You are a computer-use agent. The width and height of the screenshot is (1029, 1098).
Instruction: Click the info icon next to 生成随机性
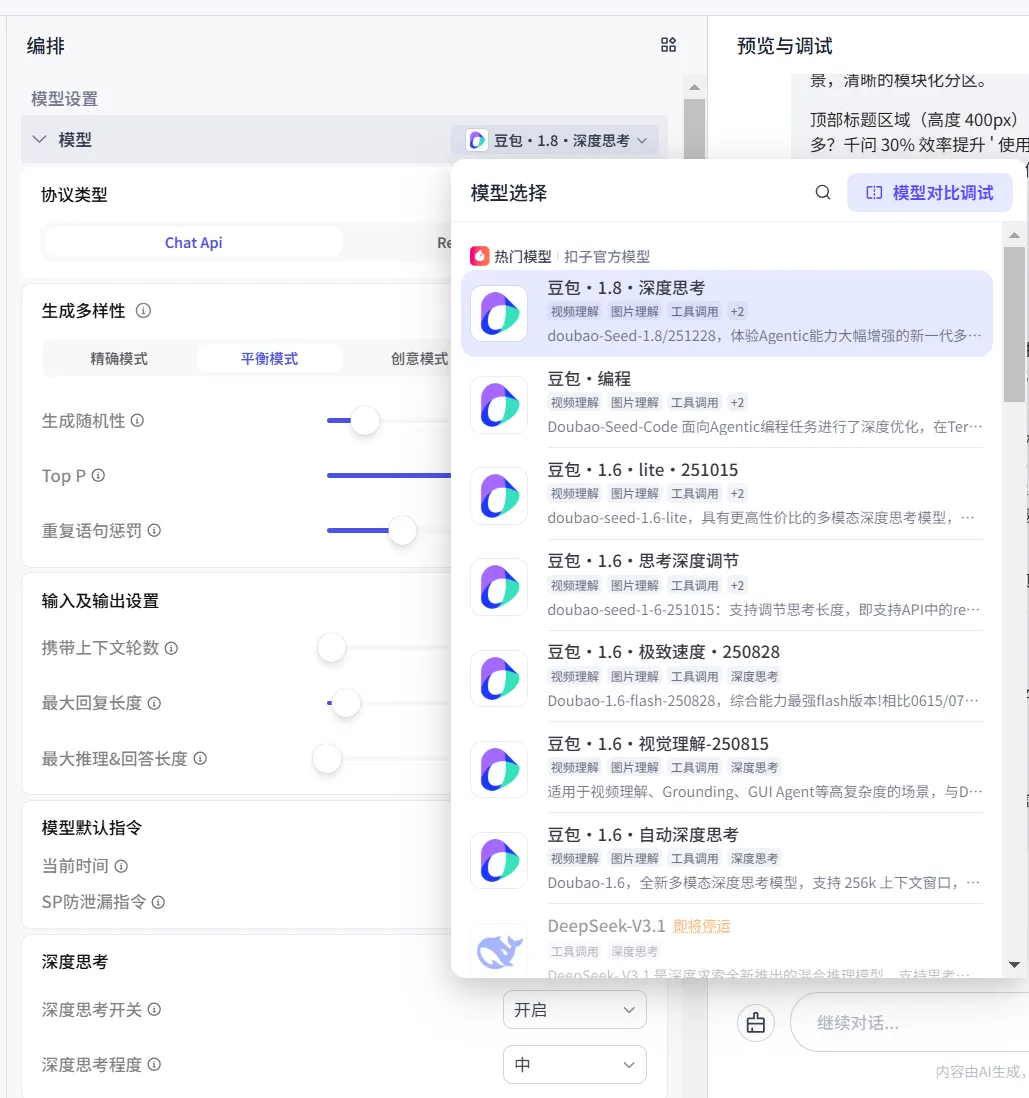(137, 420)
